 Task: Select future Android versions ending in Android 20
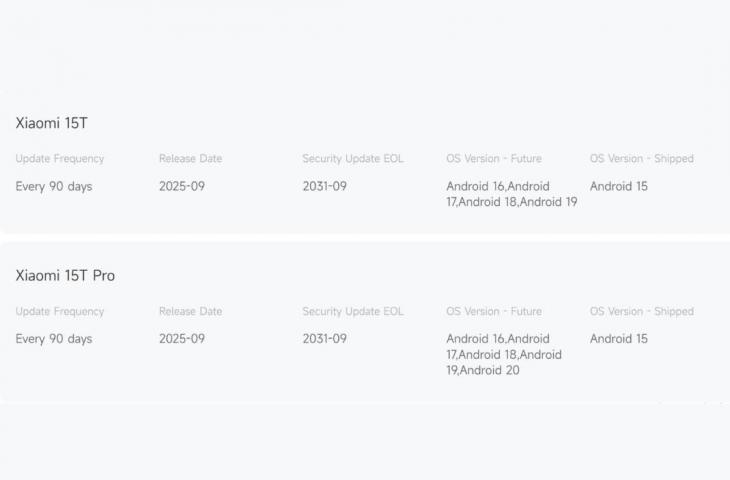(504, 355)
